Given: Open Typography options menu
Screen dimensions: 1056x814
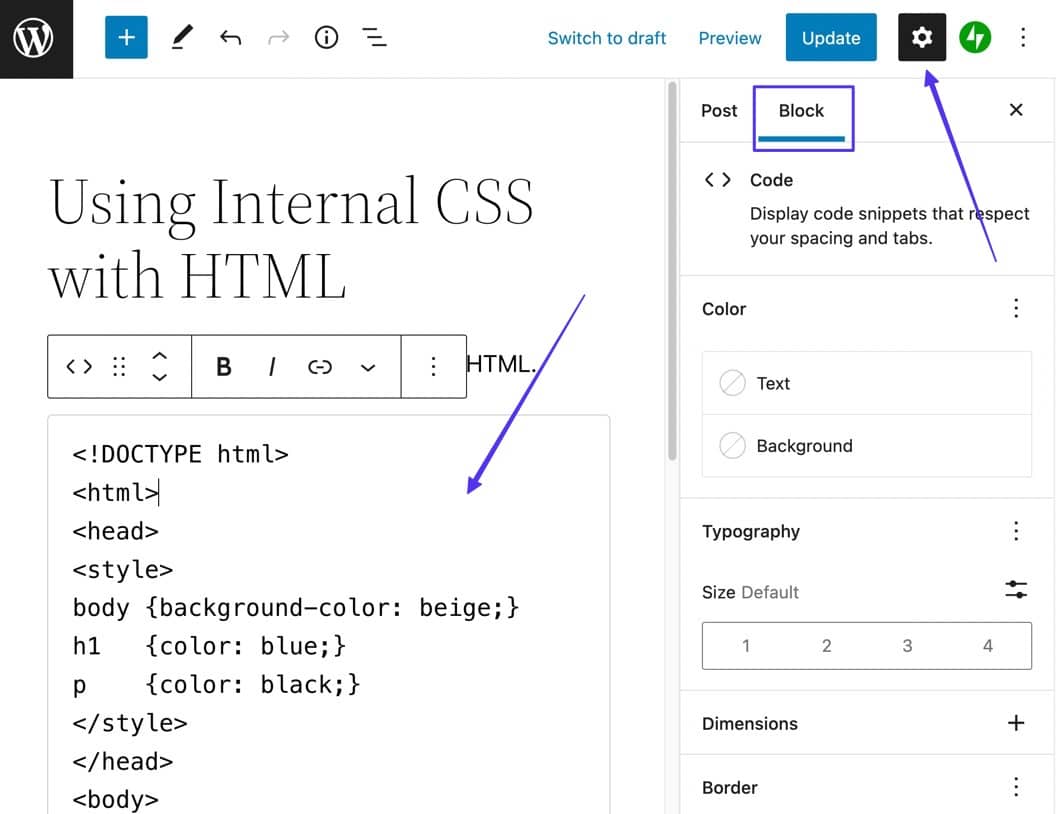Looking at the screenshot, I should tap(1015, 531).
